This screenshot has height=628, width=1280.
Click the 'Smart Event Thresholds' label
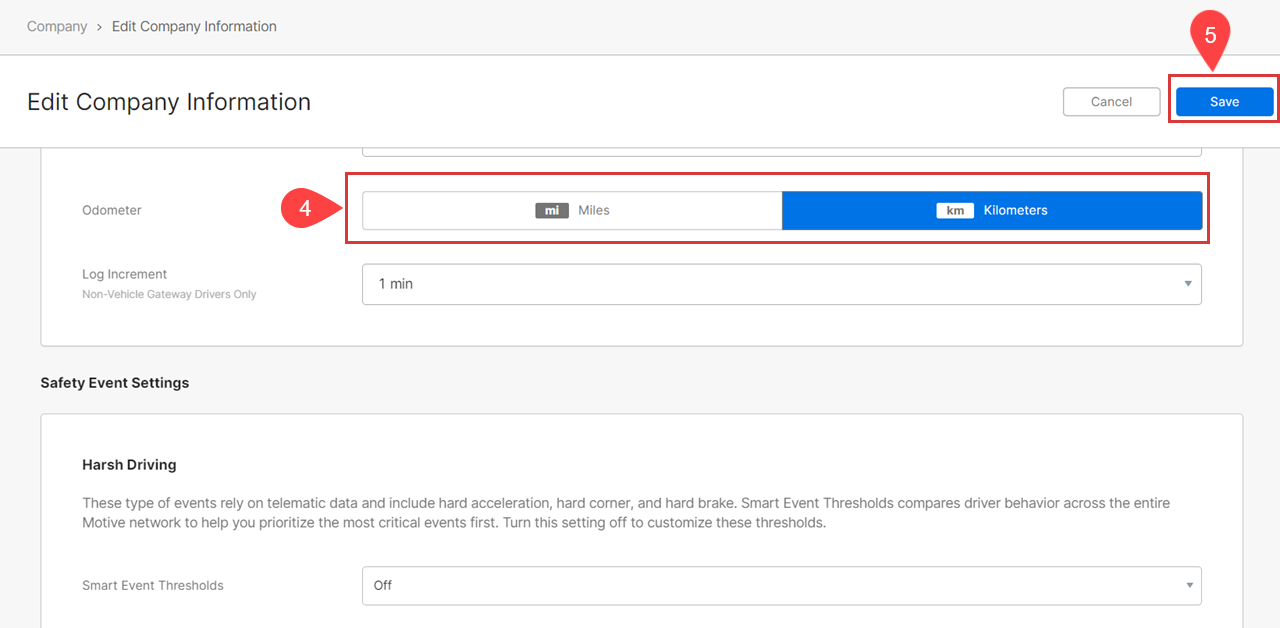coord(153,586)
